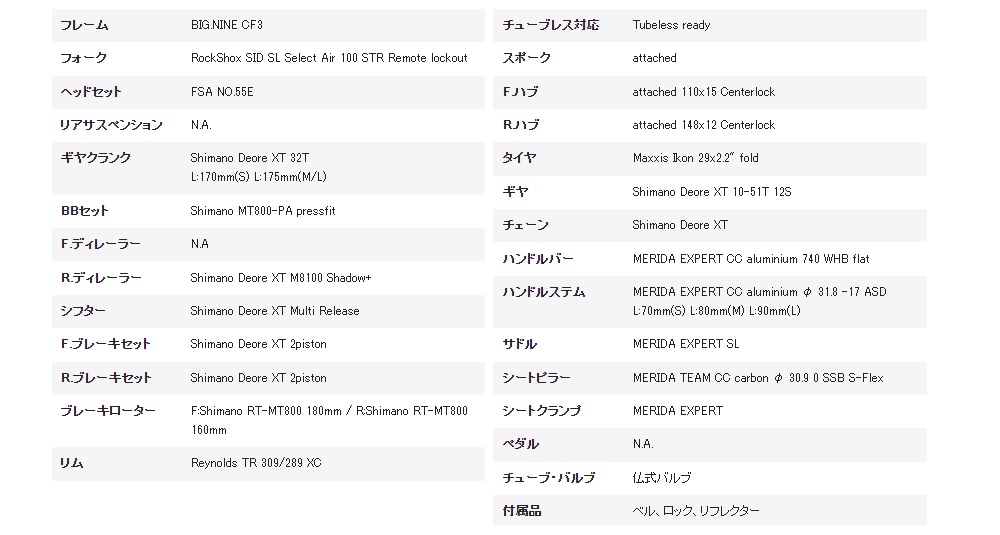Click the Shimano Deore XT Multi Release shifter
Image resolution: width=1000 pixels, height=535 pixels.
[x=275, y=311]
